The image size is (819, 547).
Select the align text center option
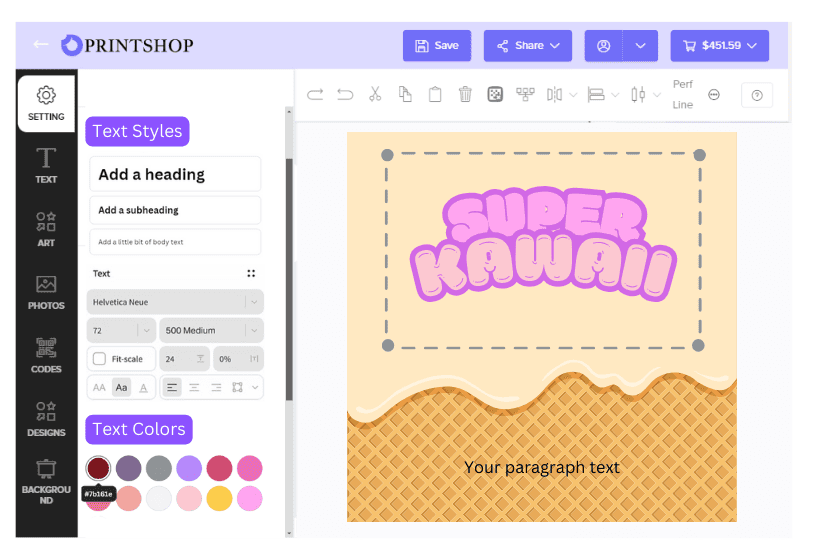tap(194, 388)
